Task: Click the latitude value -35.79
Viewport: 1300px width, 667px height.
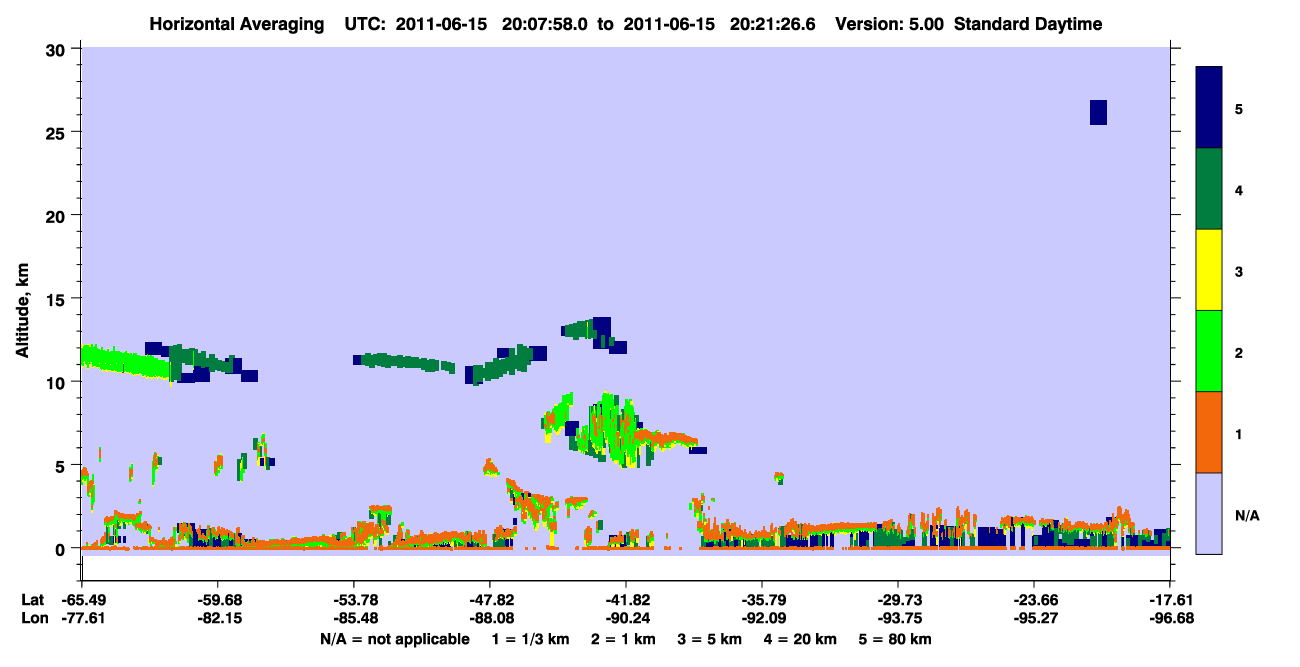Action: (x=762, y=600)
